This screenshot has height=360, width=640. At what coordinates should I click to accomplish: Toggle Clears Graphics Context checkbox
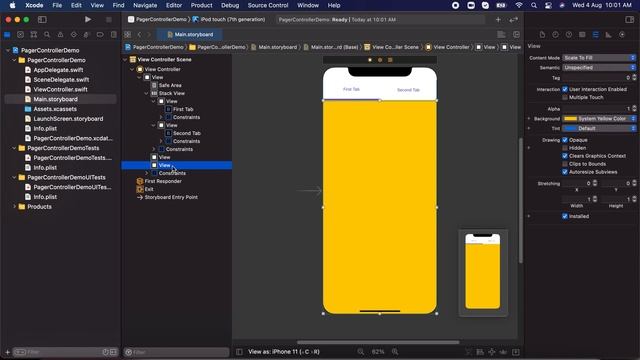point(565,156)
